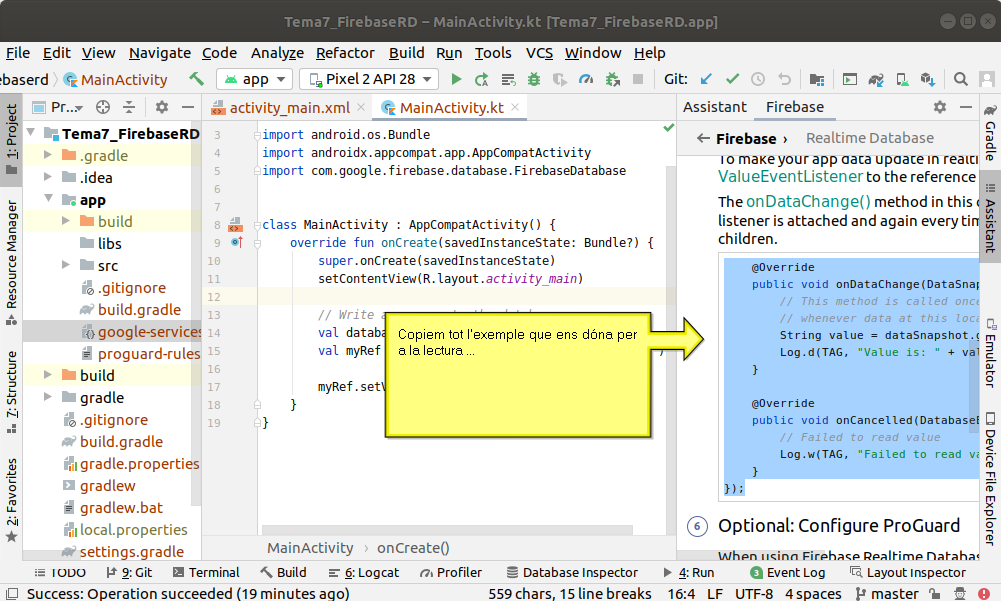Click Collapse All icon in Project panel

[x=129, y=107]
